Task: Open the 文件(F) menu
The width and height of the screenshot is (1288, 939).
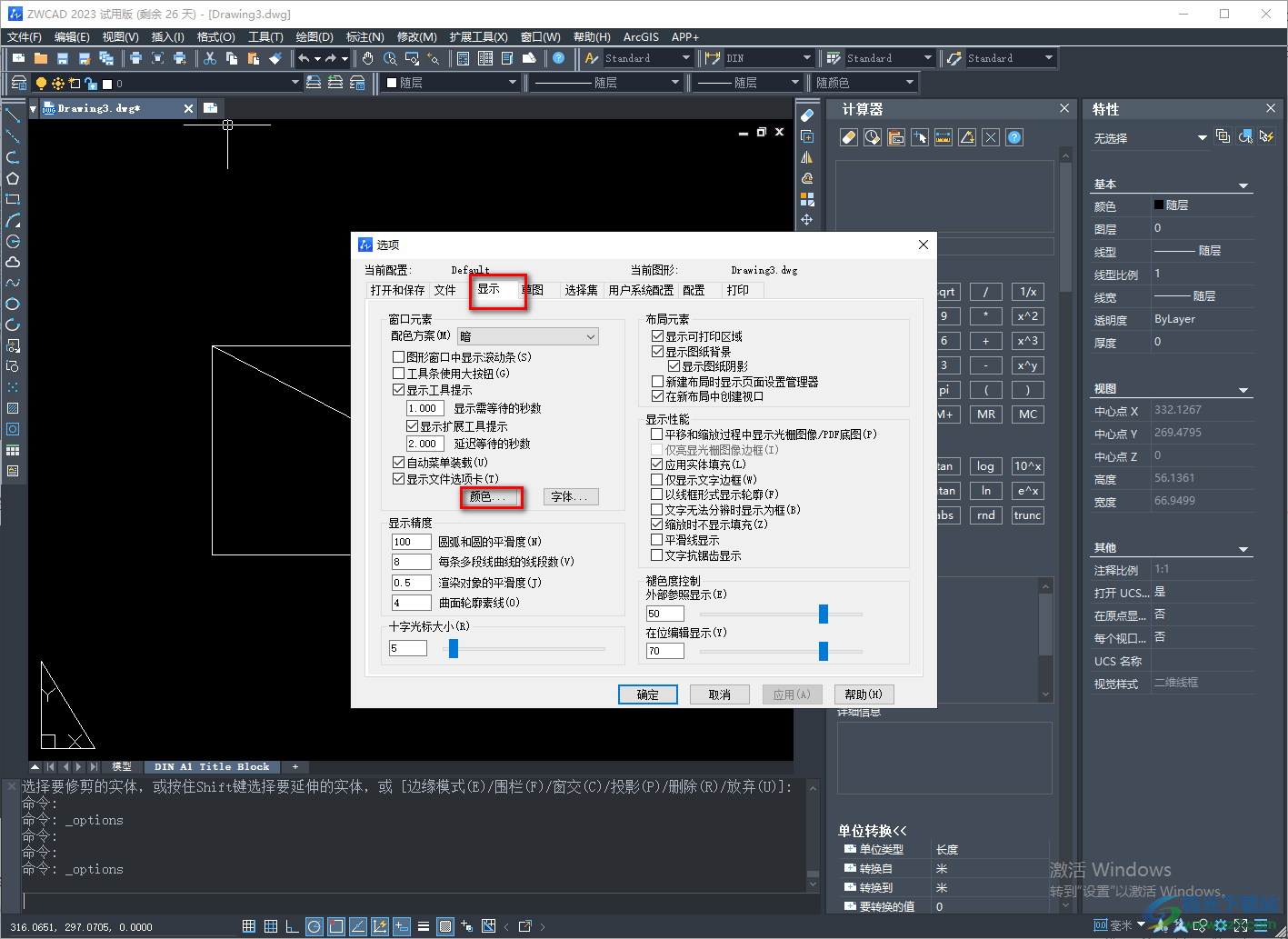Action: click(25, 37)
